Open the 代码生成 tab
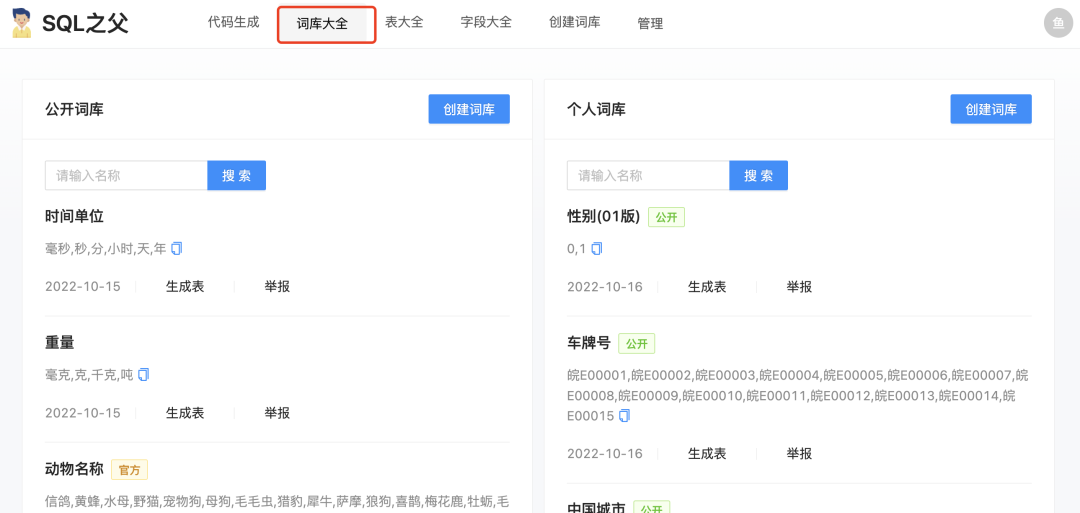1080x513 pixels. [x=233, y=22]
